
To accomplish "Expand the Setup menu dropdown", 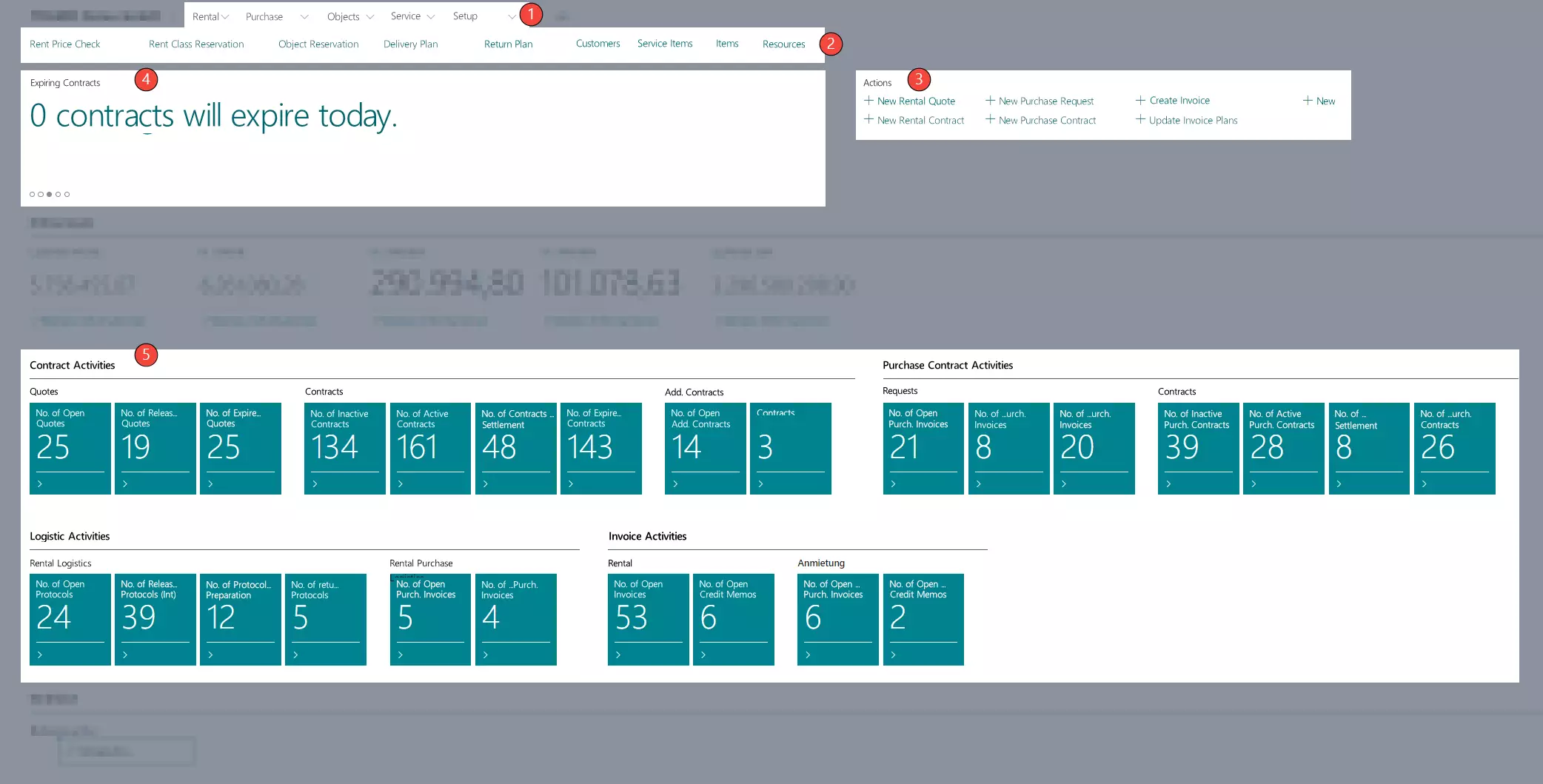I will 511,16.
